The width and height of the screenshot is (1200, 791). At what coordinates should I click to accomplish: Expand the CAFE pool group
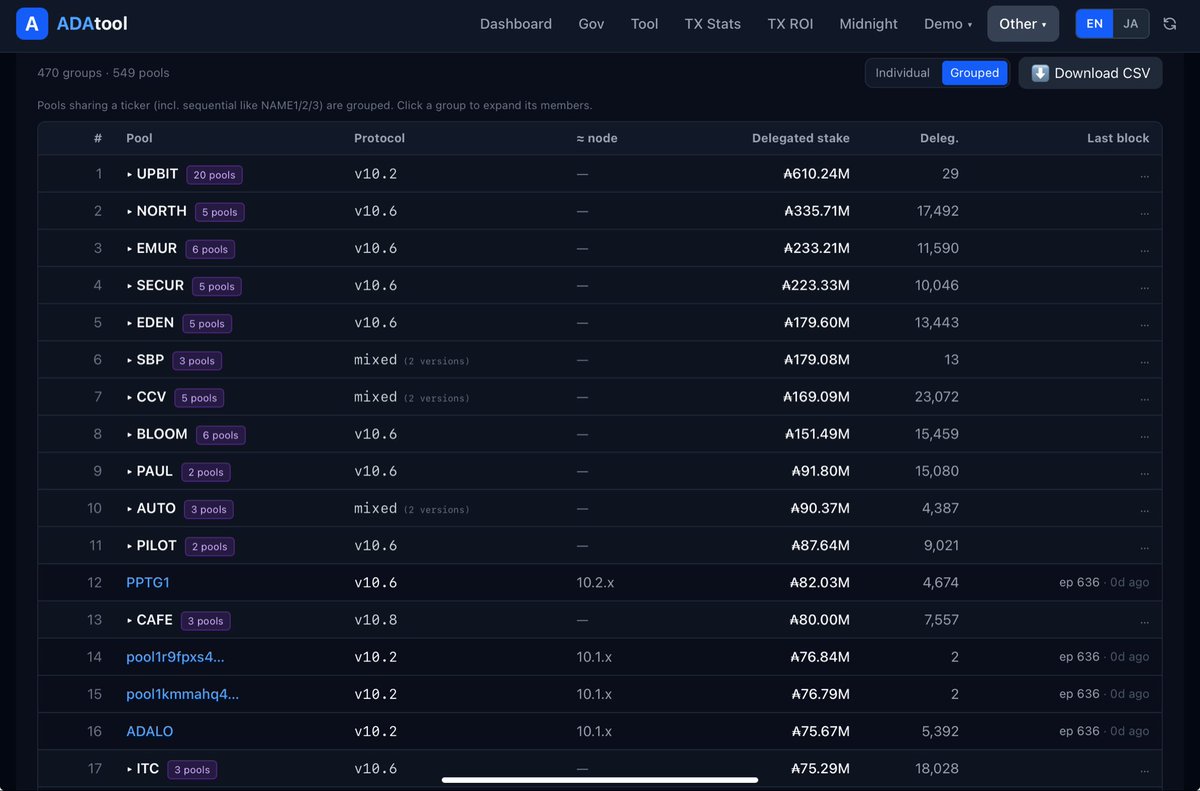pos(149,620)
